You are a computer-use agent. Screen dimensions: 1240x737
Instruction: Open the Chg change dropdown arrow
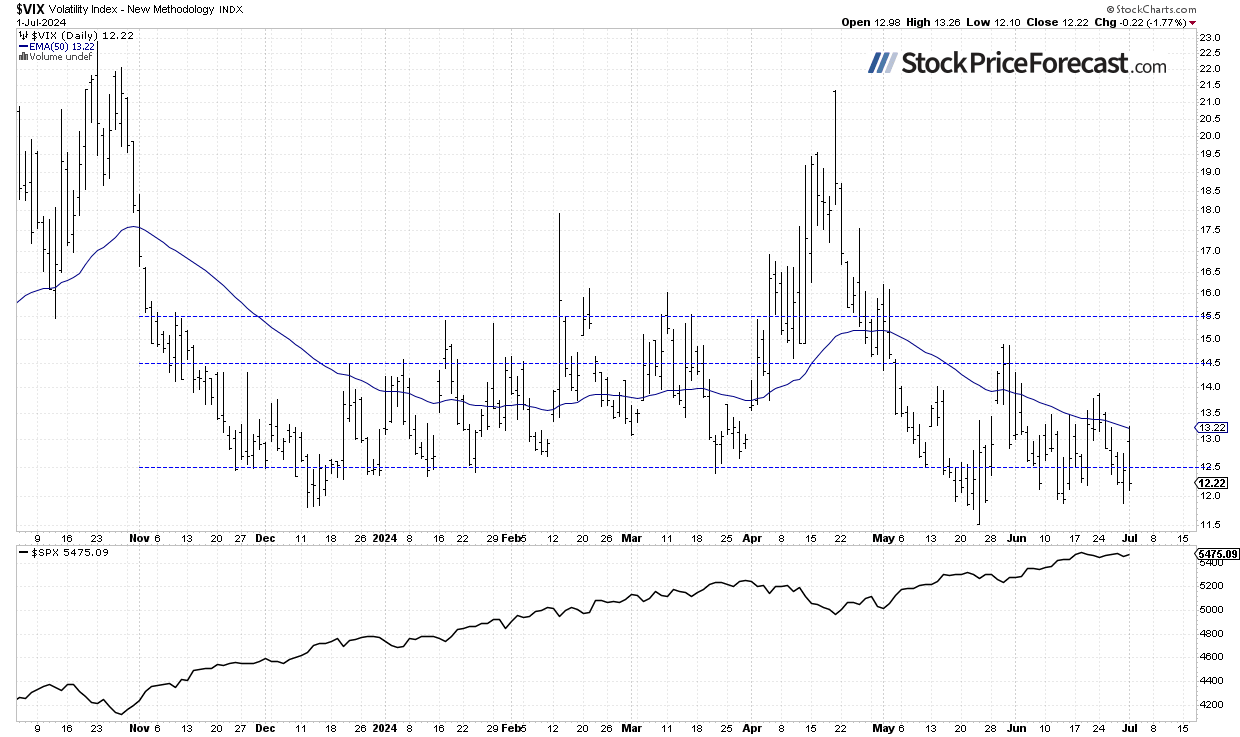click(1194, 22)
